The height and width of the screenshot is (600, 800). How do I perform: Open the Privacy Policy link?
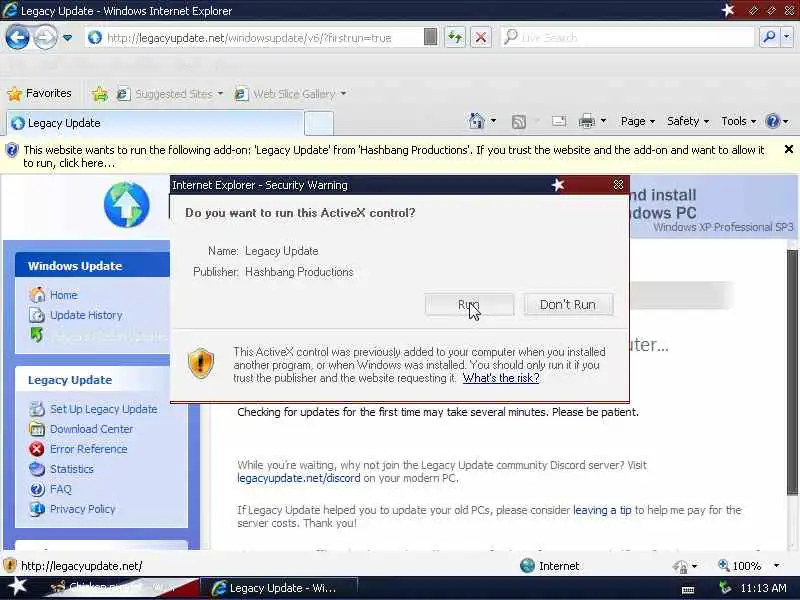pos(83,509)
